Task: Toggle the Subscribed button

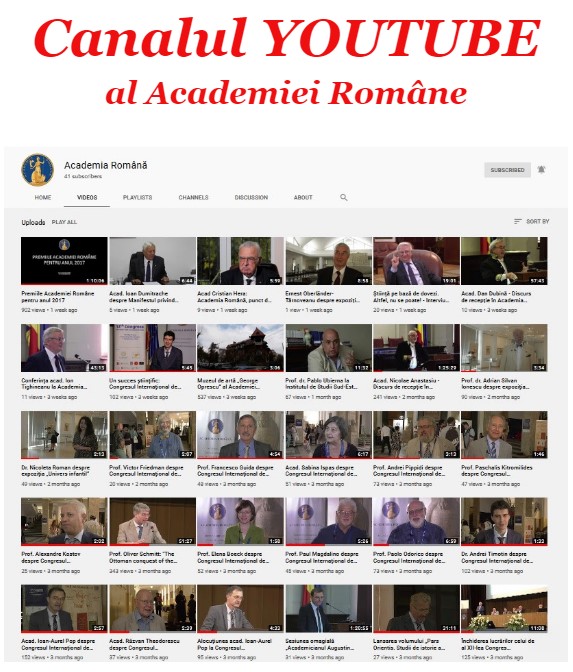Action: coord(507,170)
